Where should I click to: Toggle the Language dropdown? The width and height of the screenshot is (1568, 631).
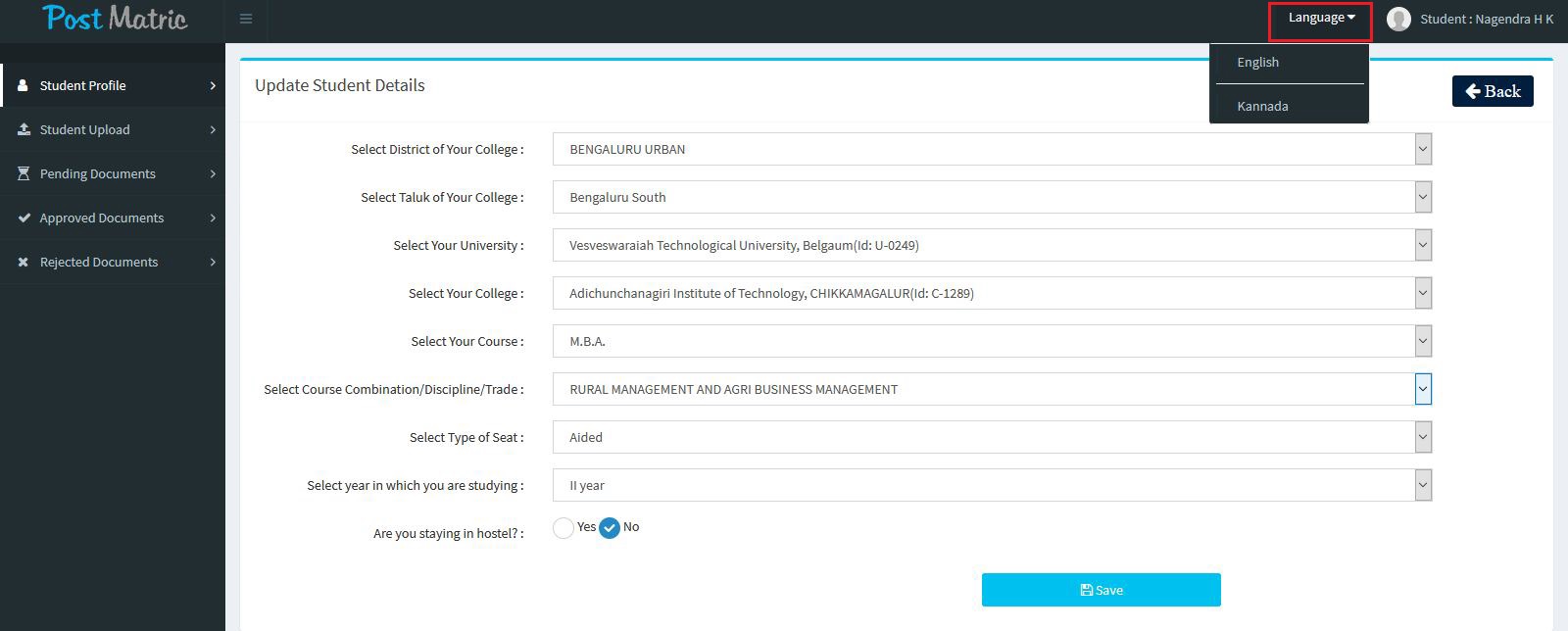[x=1320, y=19]
